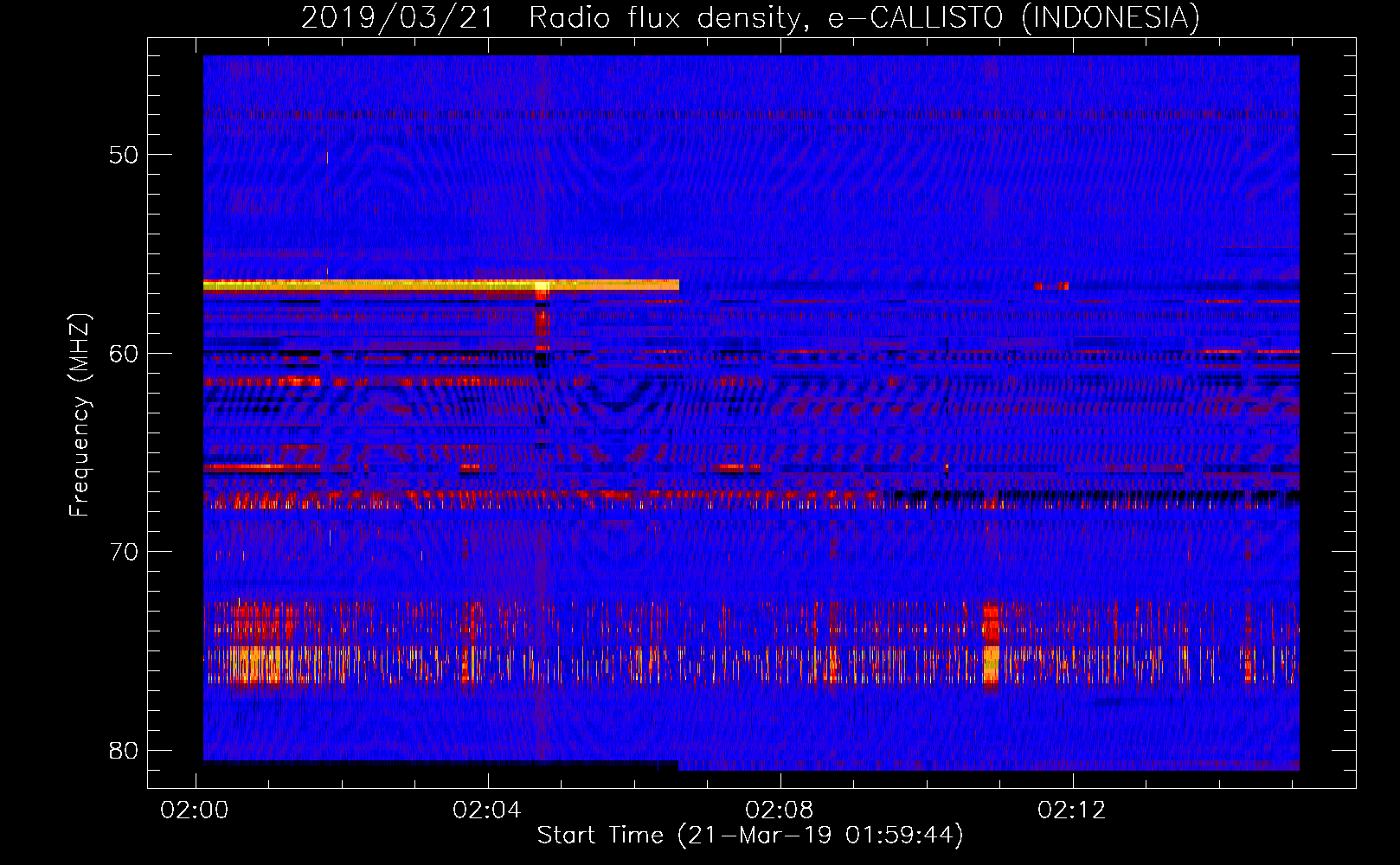1400x865 pixels.
Task: Click the '70' frequency tick label
Action: (x=125, y=552)
